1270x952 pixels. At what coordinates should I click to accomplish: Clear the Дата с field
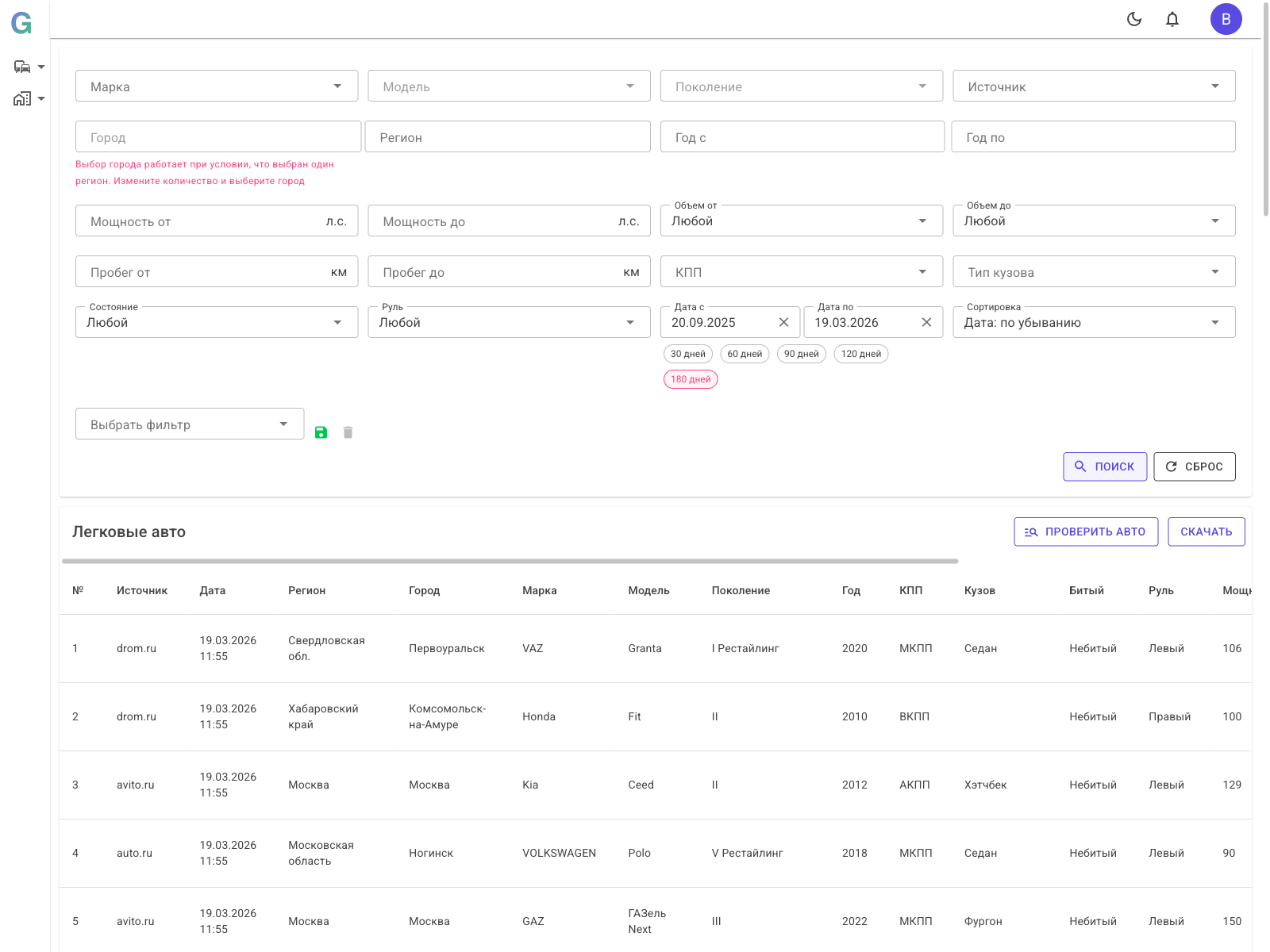tap(783, 322)
